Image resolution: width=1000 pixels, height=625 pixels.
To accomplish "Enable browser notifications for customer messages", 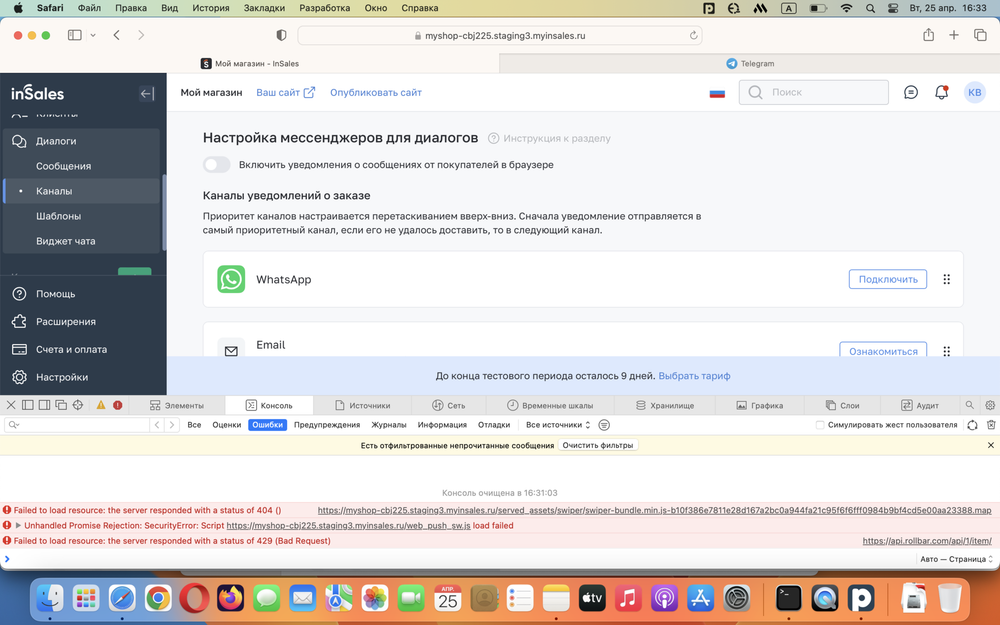I will coord(216,164).
